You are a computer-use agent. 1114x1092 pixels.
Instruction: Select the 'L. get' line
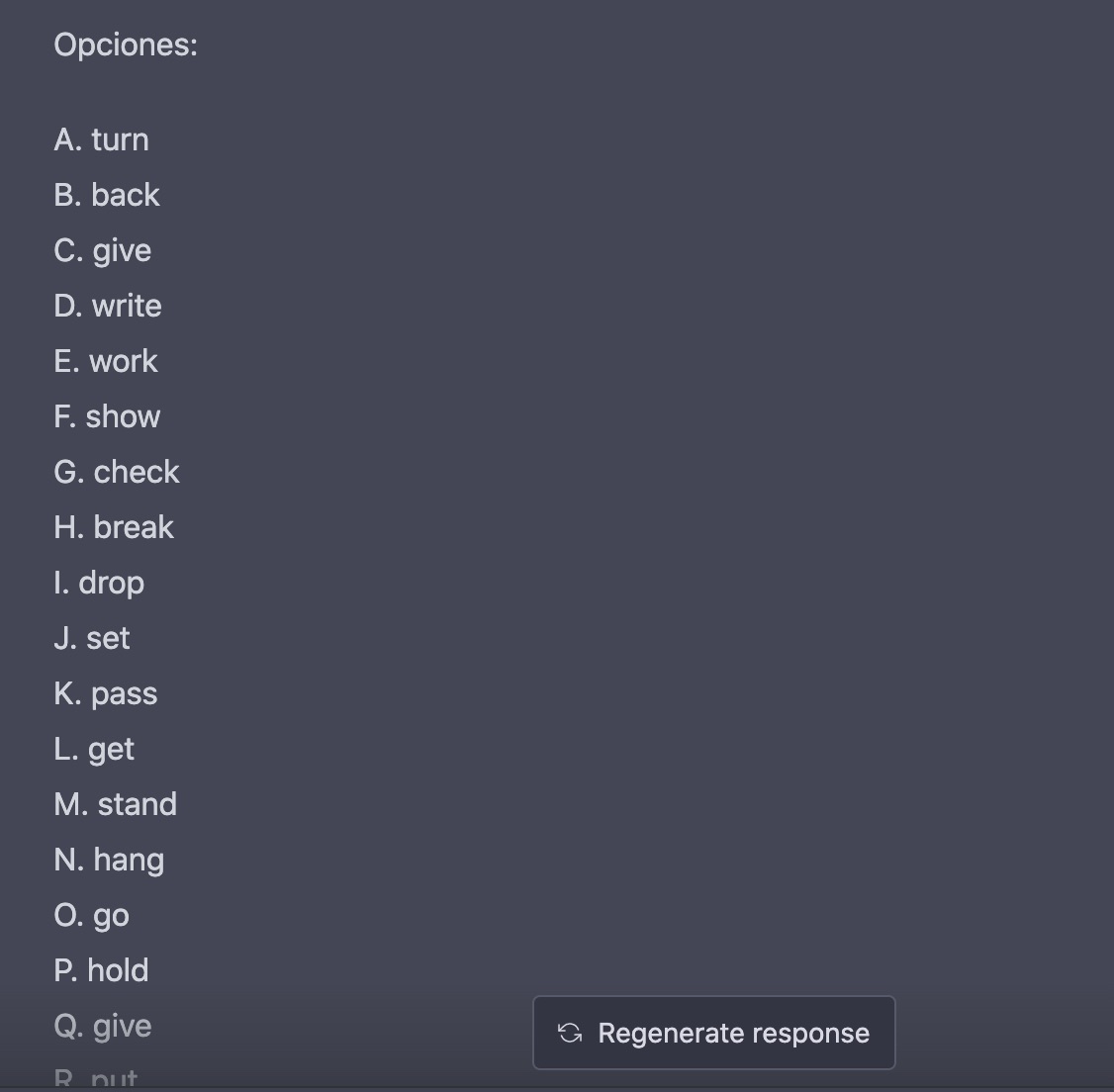click(95, 750)
